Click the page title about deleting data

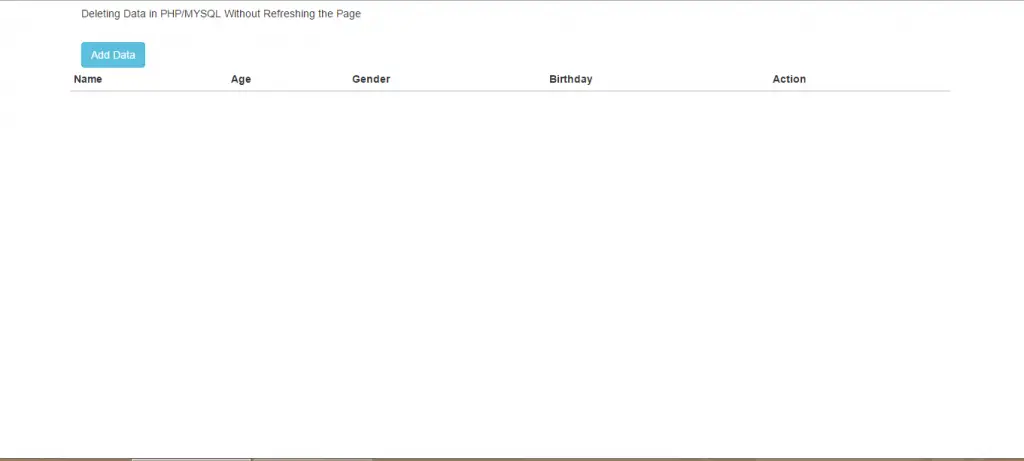coord(221,14)
